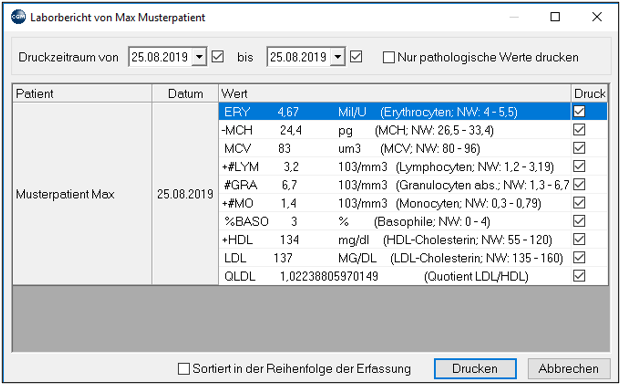Toggle print checkbox for -MCH row

[579, 130]
